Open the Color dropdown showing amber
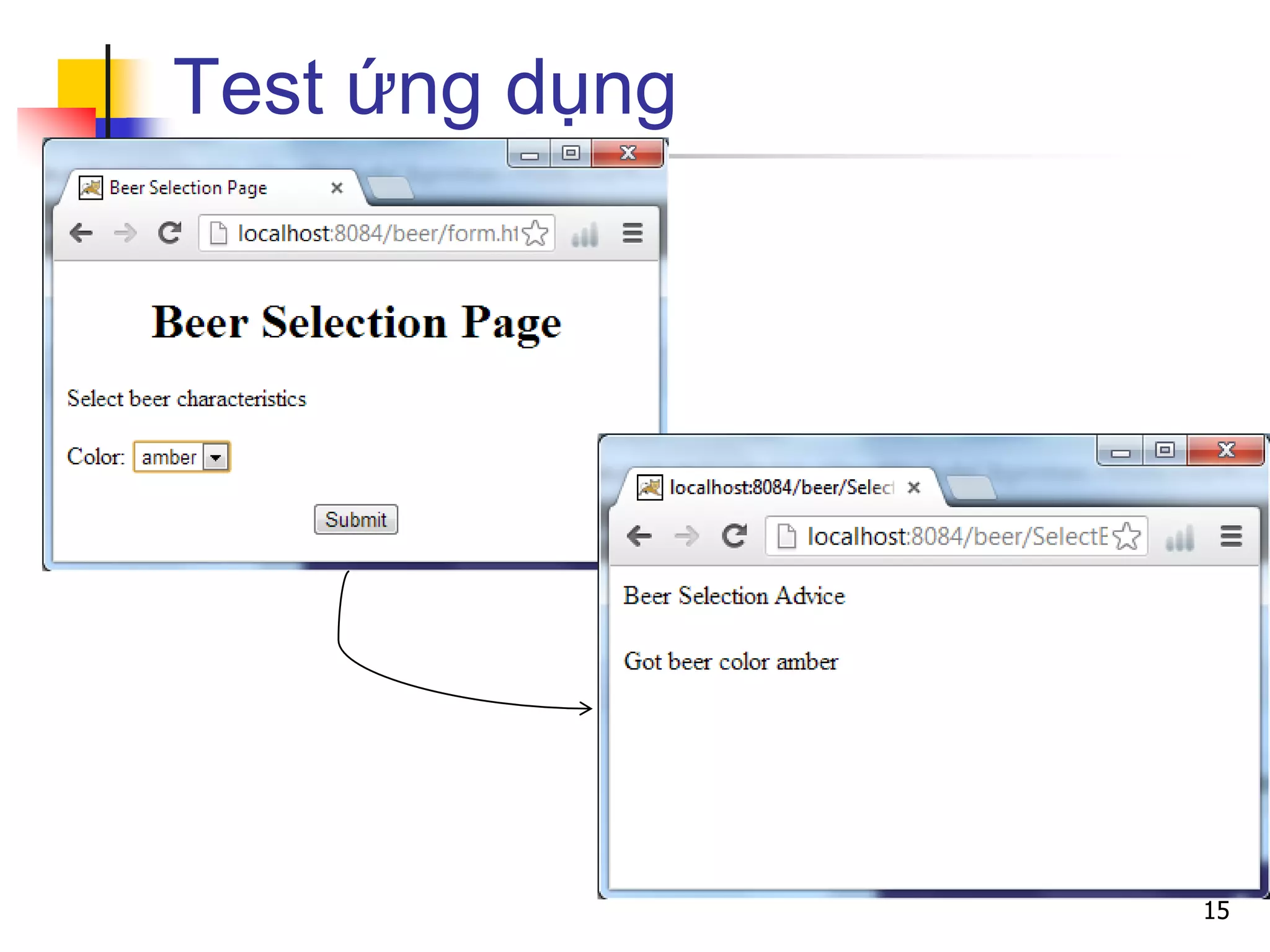 (x=182, y=457)
